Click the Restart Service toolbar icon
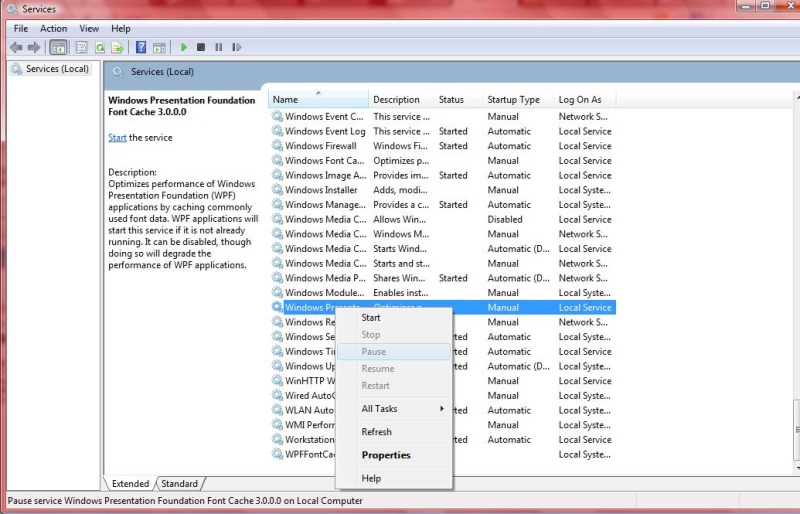This screenshot has width=800, height=514. click(236, 47)
